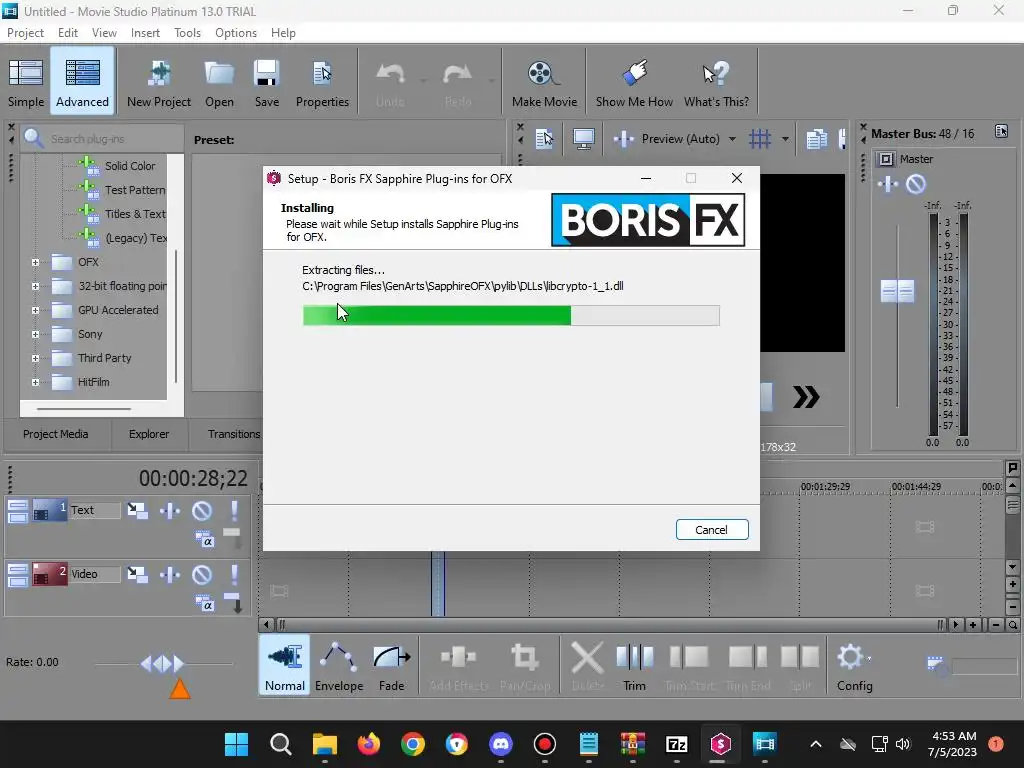Open track FX on Text track

170,510
